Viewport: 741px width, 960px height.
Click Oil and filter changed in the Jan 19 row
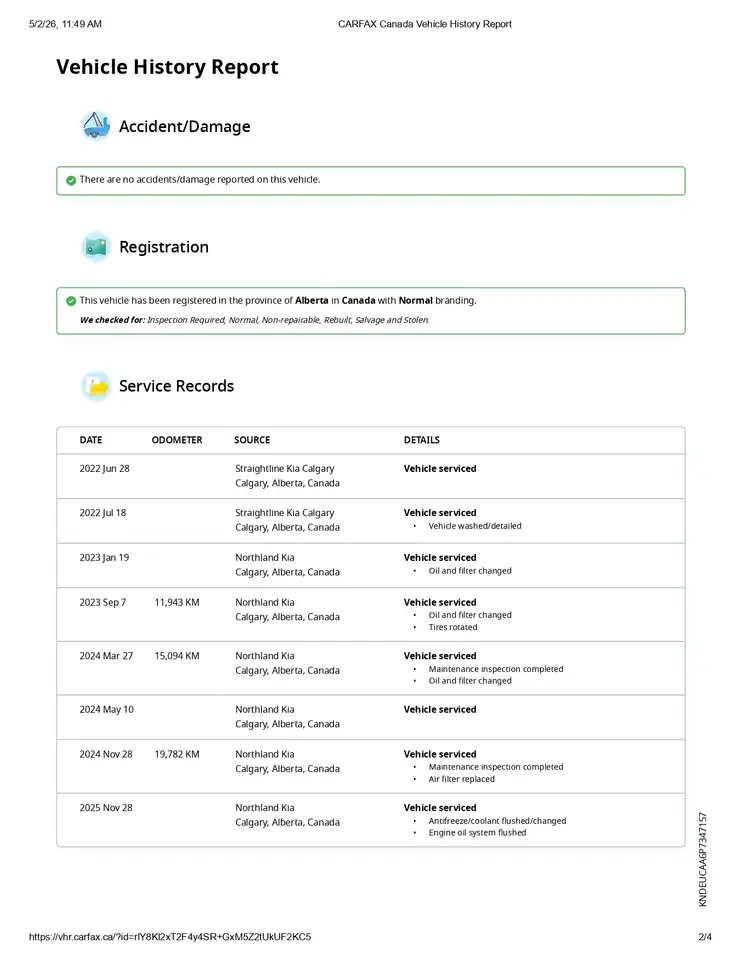tap(470, 571)
